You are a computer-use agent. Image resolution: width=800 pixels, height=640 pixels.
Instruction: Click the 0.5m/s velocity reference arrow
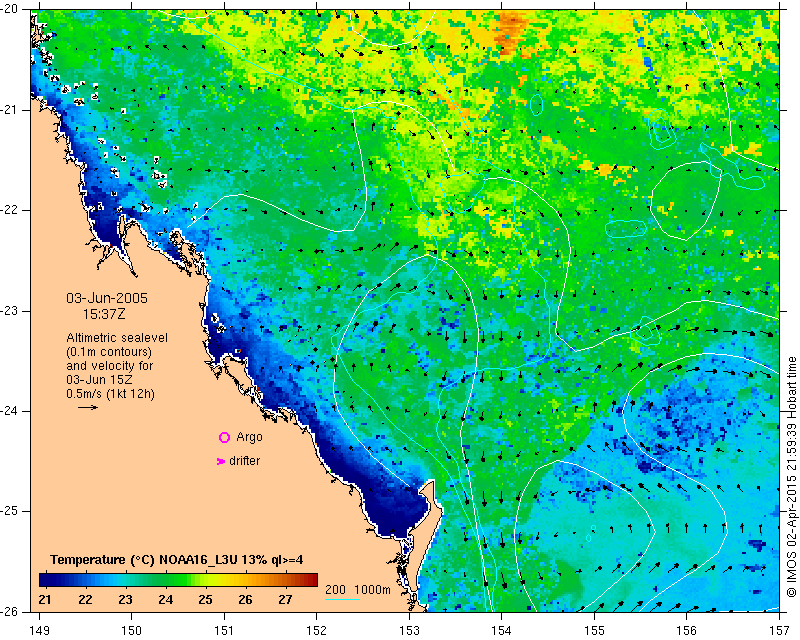tap(88, 407)
